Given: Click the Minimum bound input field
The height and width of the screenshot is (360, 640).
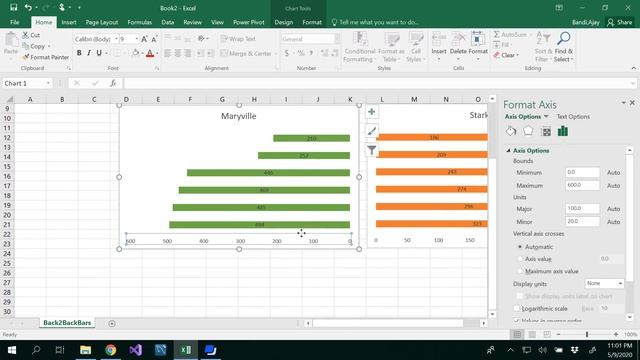Looking at the screenshot, I should pyautogui.click(x=582, y=172).
